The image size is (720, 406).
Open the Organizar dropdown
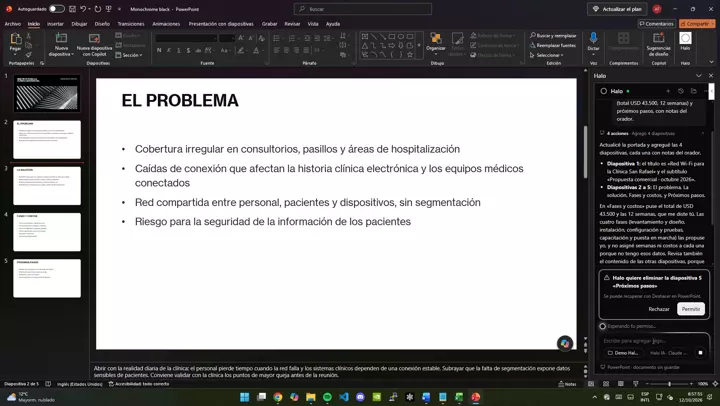pyautogui.click(x=436, y=44)
